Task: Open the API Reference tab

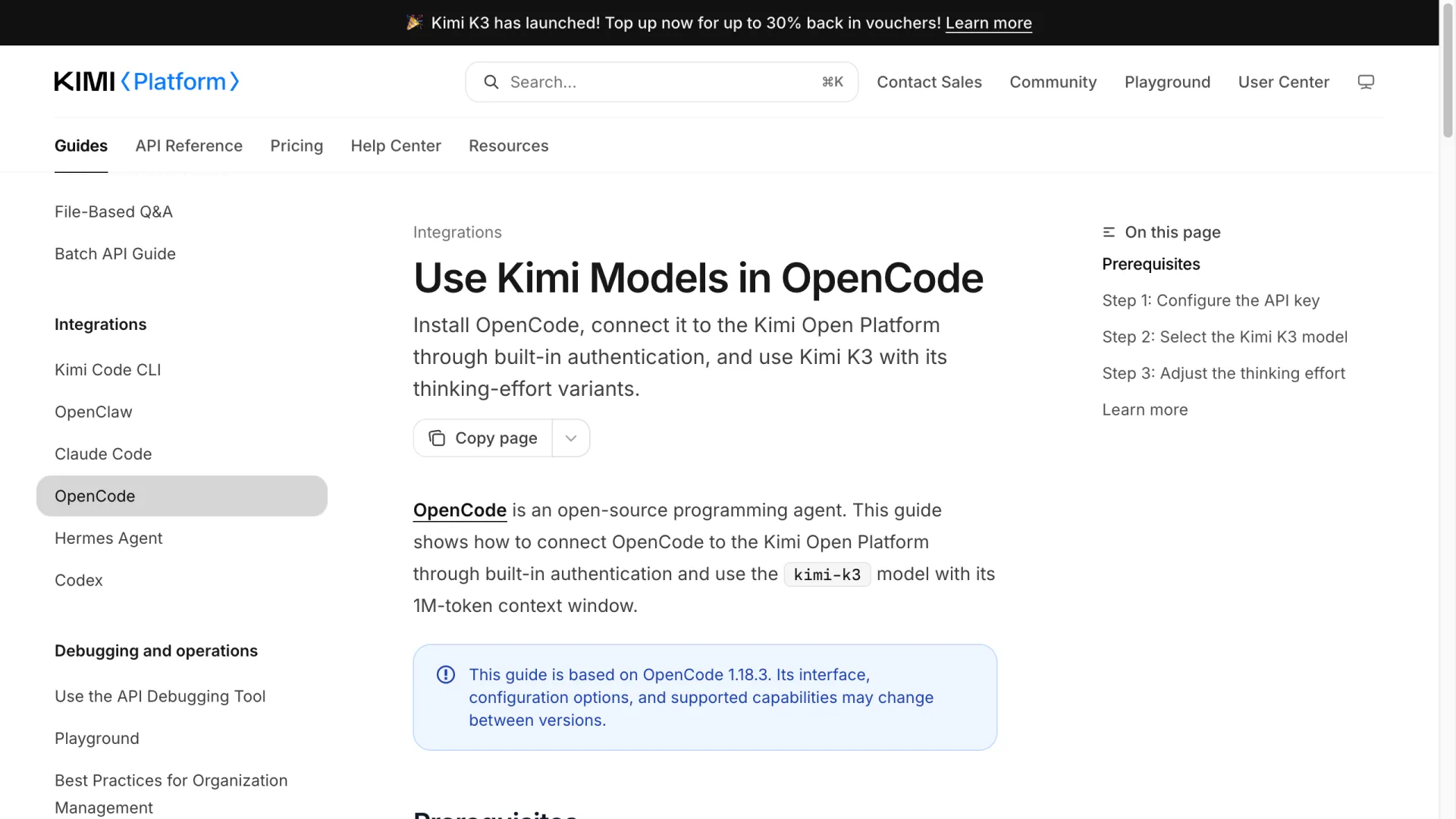Action: point(189,146)
